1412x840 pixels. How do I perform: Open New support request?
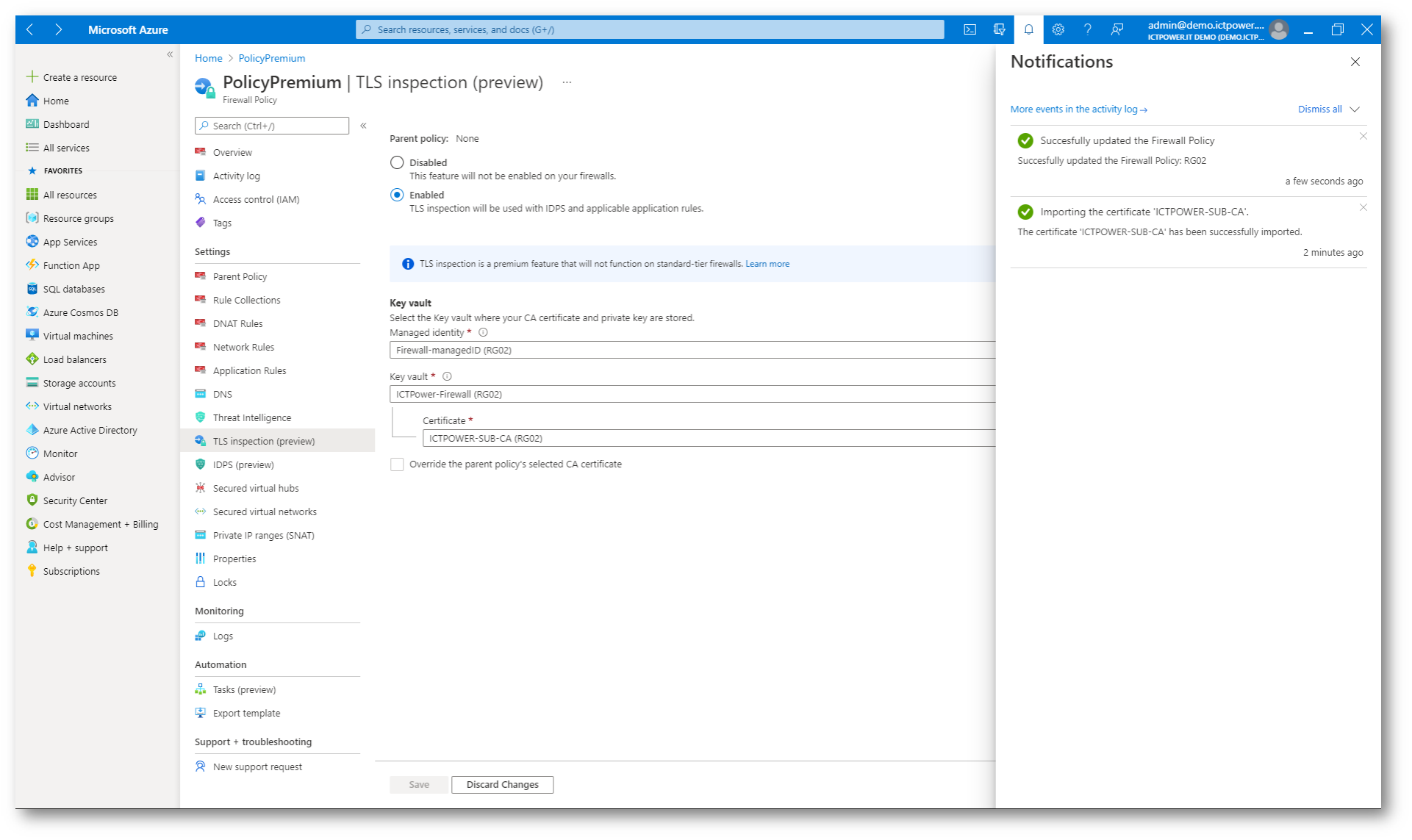(x=257, y=767)
